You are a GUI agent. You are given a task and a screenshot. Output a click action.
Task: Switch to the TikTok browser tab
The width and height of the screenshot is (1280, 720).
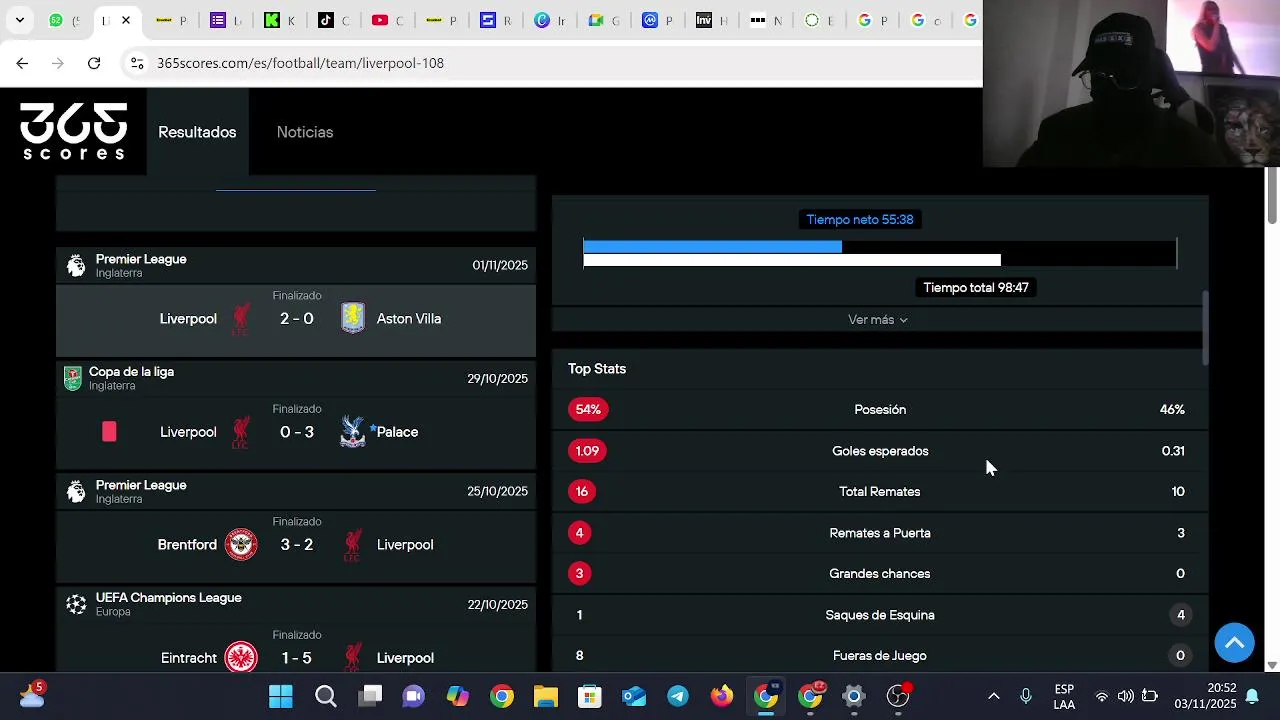click(333, 20)
